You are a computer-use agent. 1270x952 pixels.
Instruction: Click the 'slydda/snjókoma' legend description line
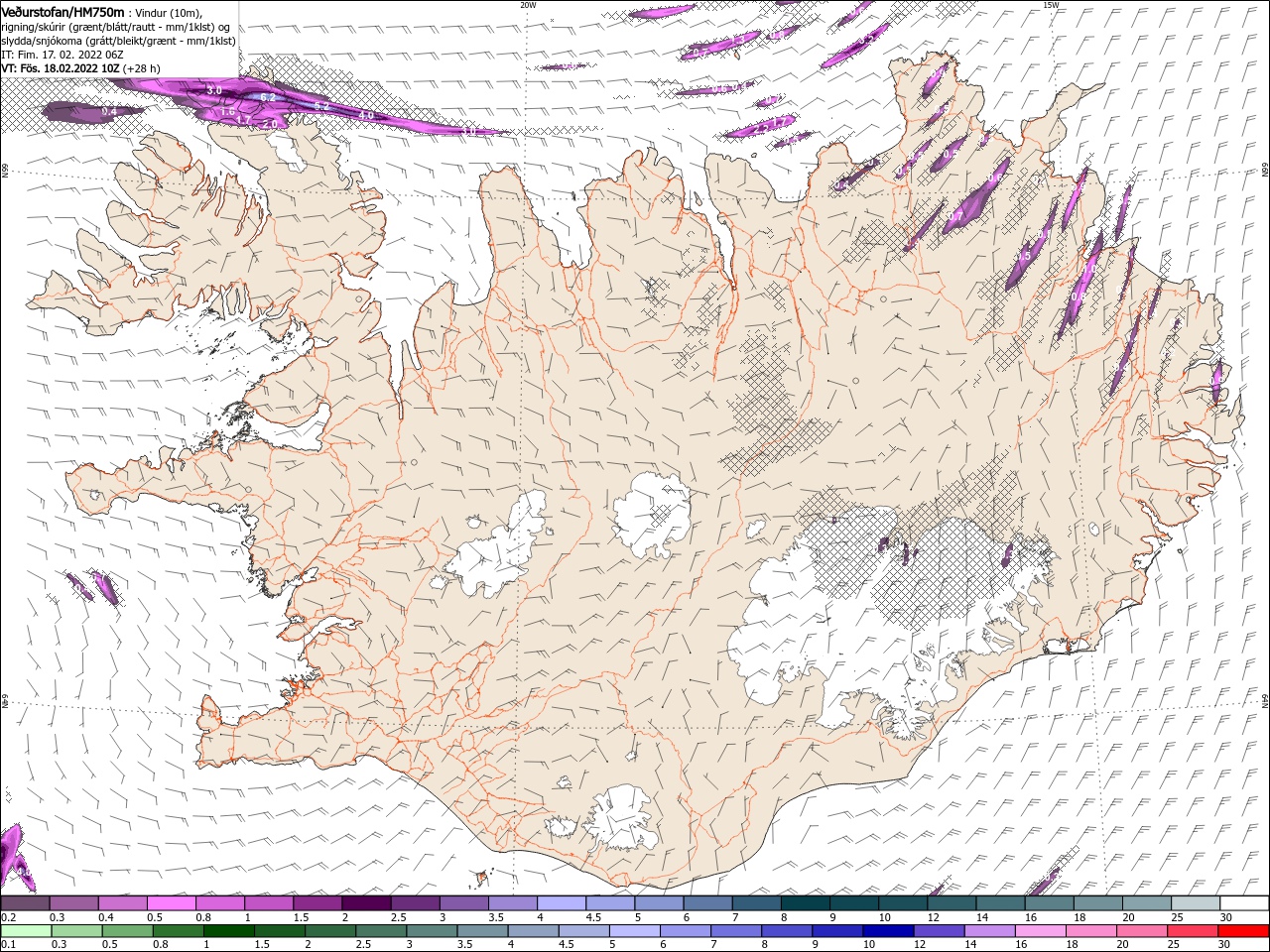pyautogui.click(x=118, y=41)
